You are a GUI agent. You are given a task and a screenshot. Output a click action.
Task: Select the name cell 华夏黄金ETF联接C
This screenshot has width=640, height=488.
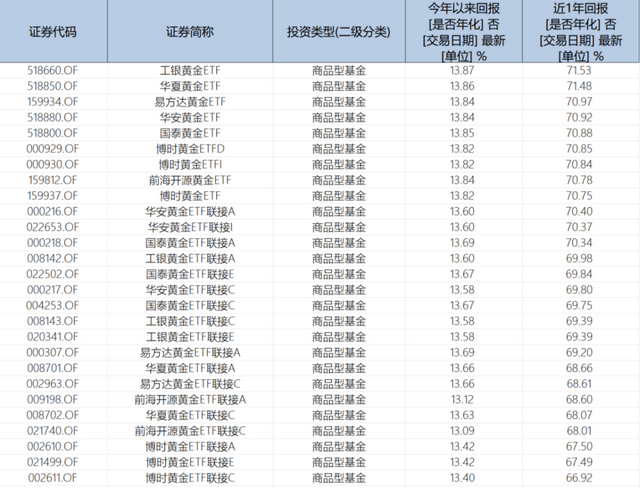[x=190, y=415]
